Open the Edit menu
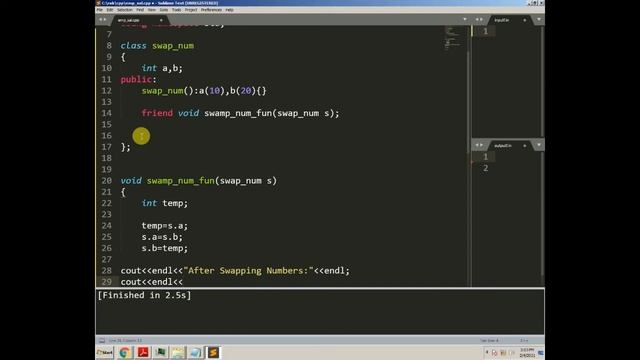640x360 pixels. point(110,10)
